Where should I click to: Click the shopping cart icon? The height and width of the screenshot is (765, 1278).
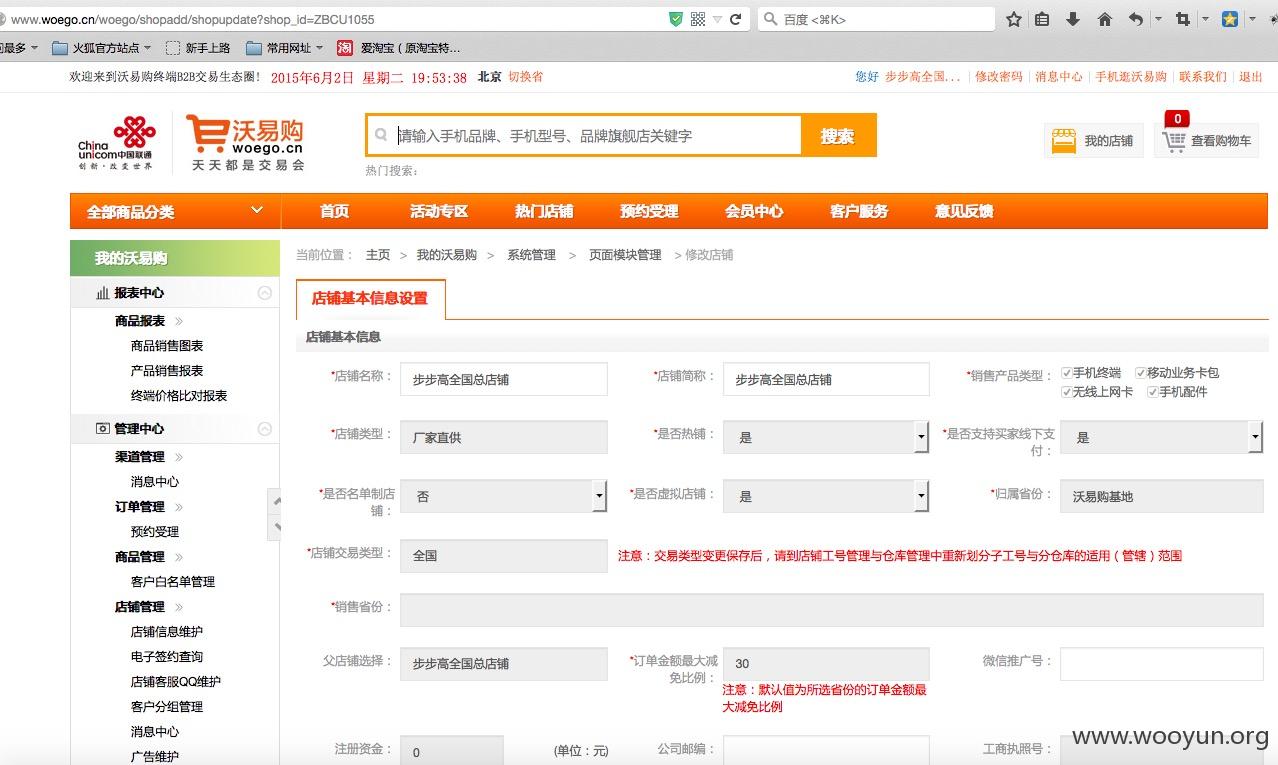pos(1174,142)
